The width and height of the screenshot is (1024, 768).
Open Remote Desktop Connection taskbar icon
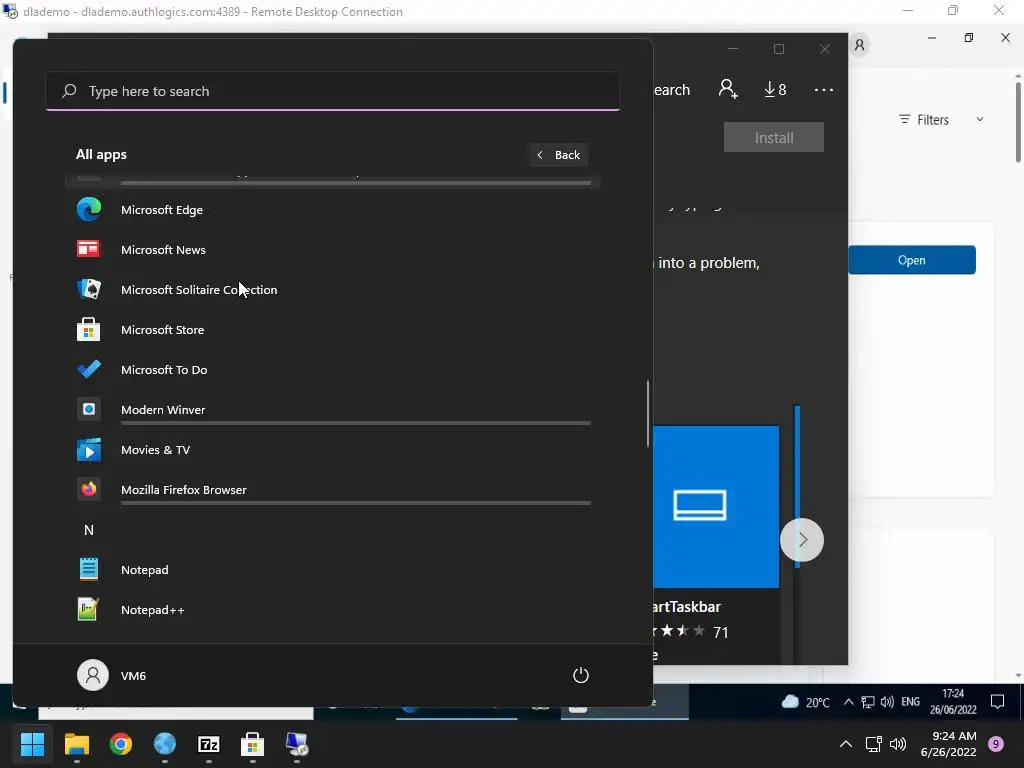(x=297, y=744)
